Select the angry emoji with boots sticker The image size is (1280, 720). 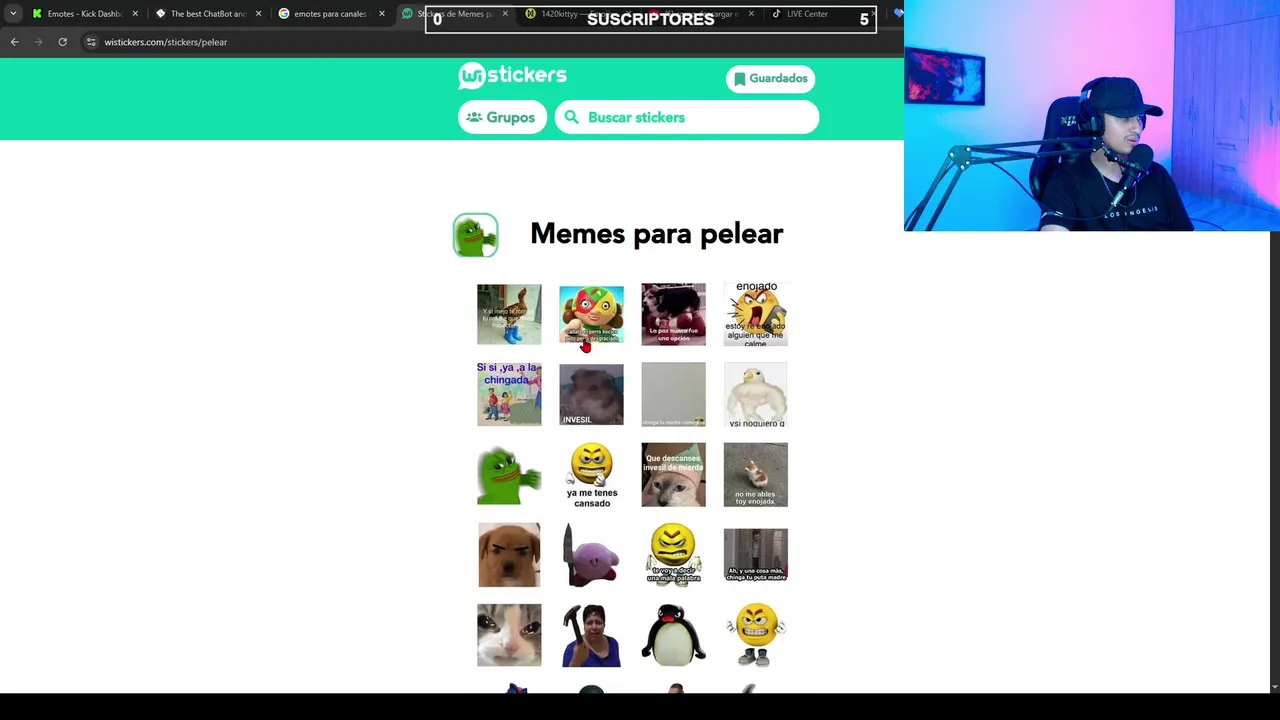[755, 635]
